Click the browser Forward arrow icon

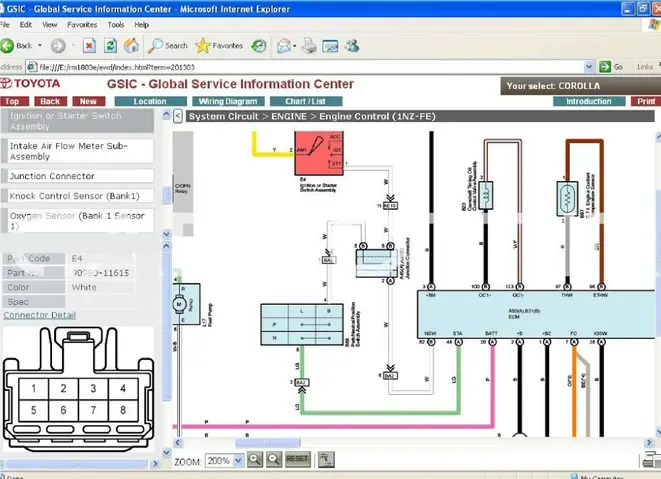[x=58, y=46]
